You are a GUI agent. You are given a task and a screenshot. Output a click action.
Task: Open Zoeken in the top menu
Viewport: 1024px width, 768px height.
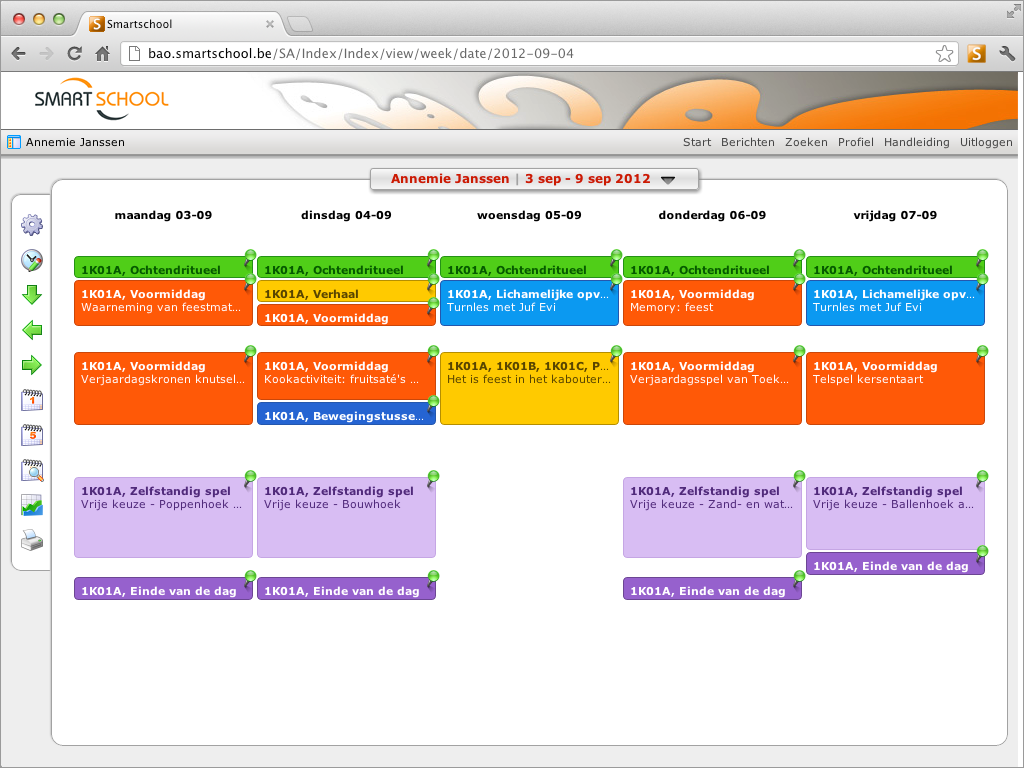tap(806, 142)
